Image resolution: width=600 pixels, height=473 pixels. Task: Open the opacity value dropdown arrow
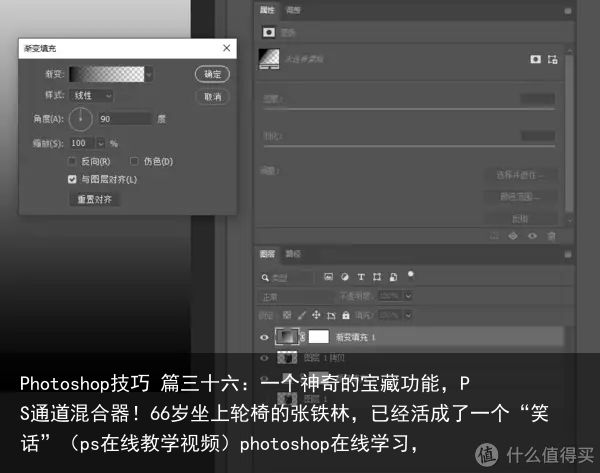coord(408,296)
